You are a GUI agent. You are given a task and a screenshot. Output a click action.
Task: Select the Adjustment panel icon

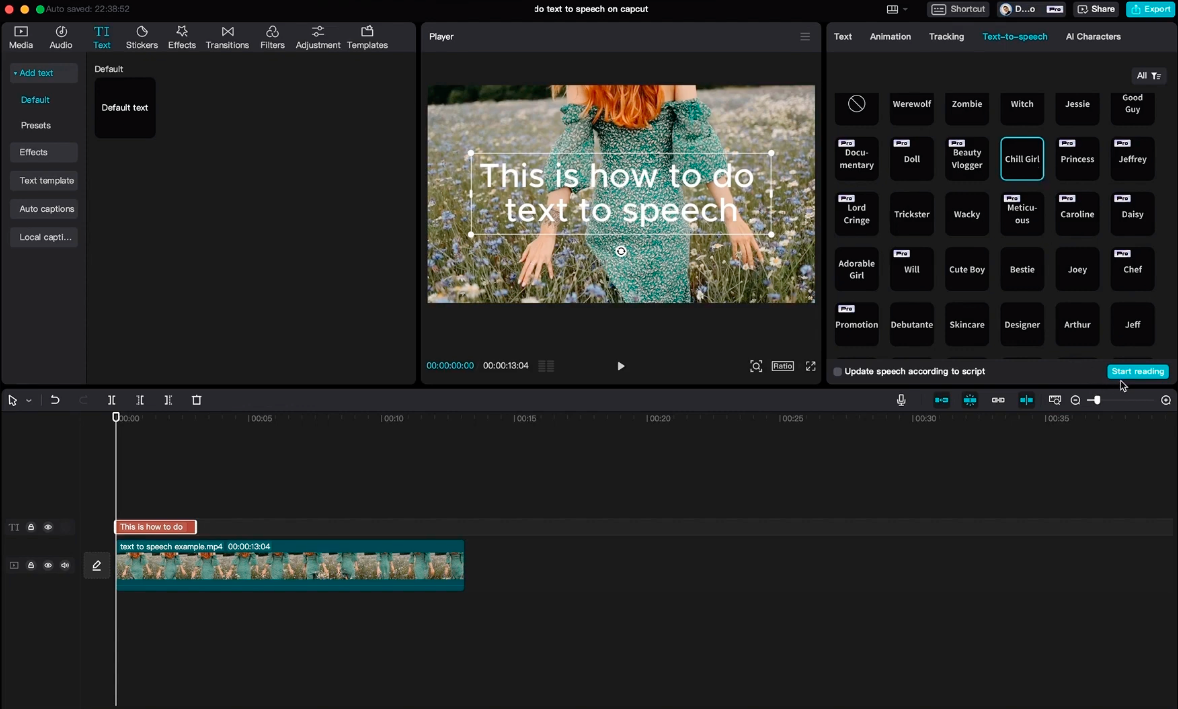(317, 37)
